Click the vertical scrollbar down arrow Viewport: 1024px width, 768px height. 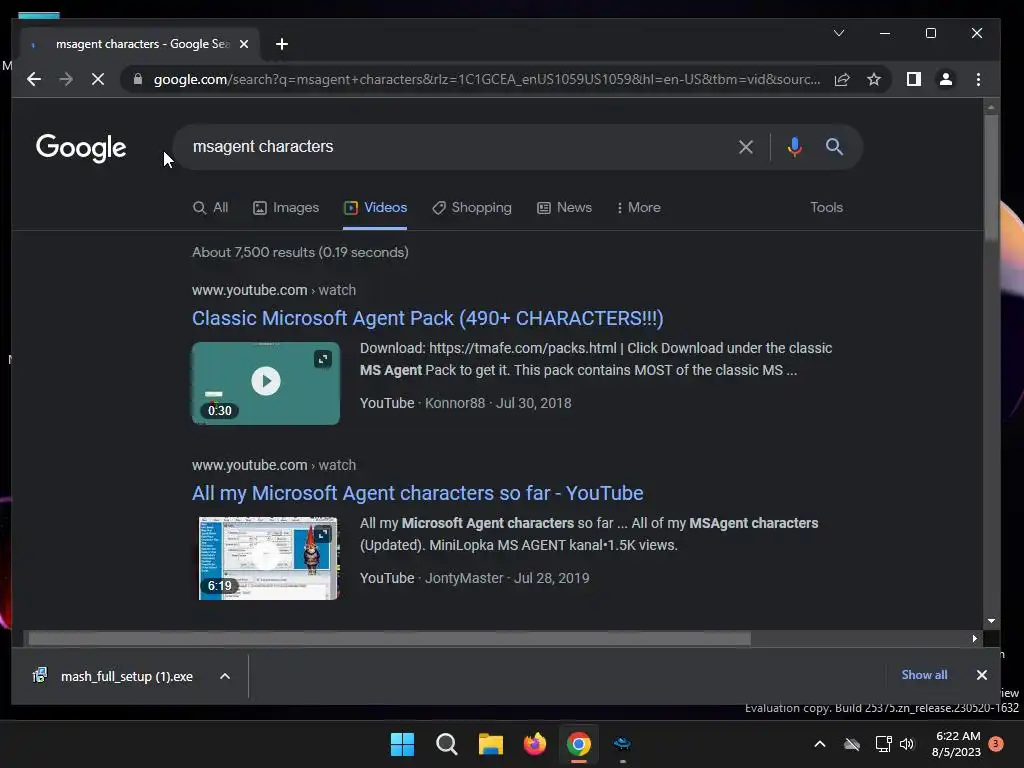991,621
